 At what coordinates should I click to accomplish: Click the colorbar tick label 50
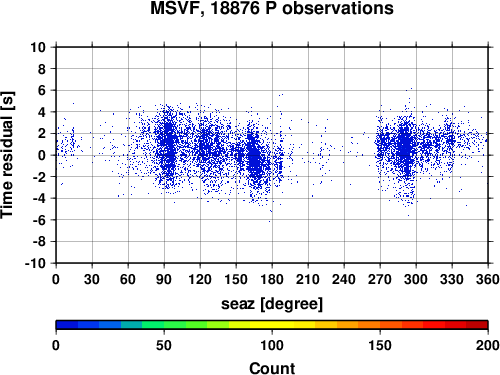coord(164,345)
